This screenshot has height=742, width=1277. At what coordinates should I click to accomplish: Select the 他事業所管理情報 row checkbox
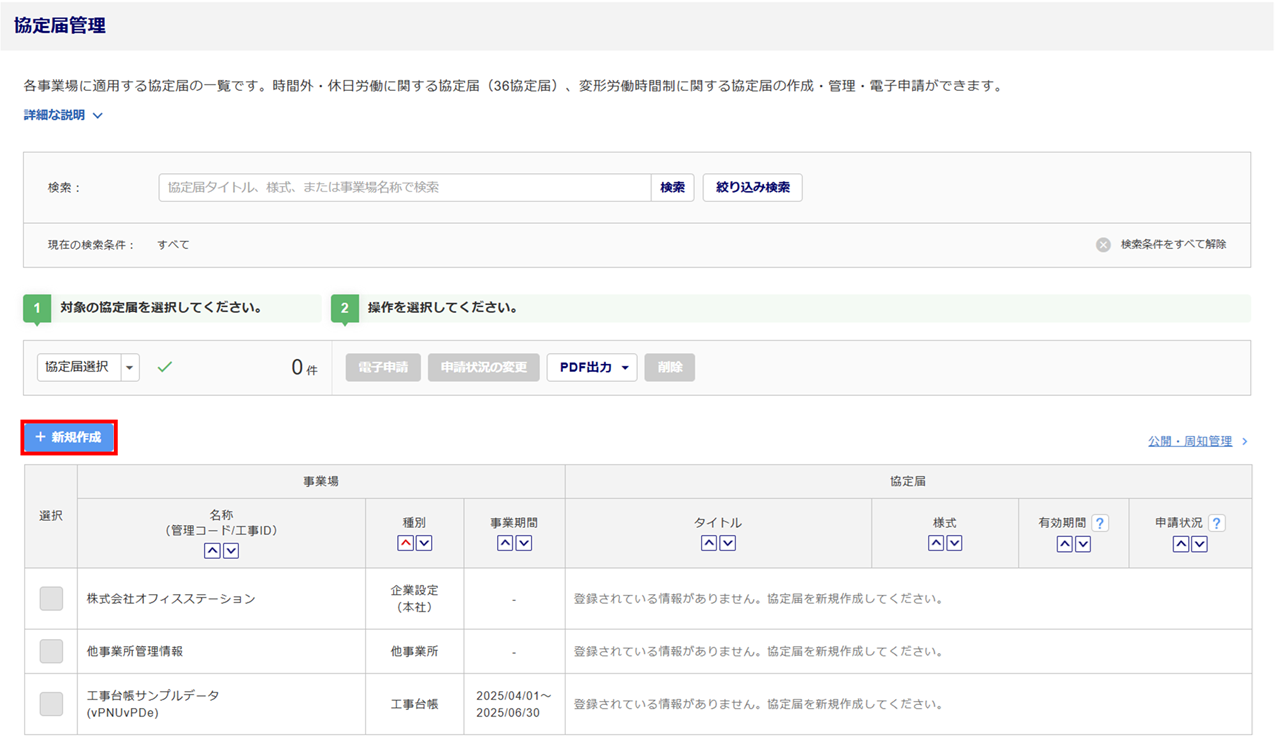click(51, 651)
